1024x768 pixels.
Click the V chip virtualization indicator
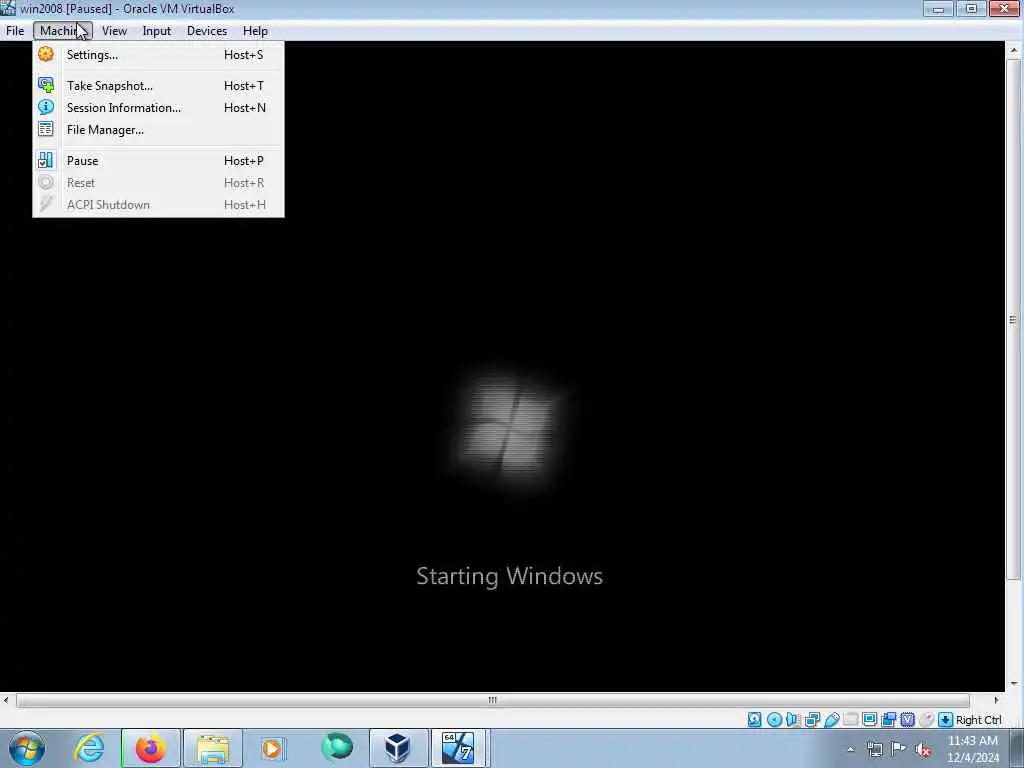point(908,720)
